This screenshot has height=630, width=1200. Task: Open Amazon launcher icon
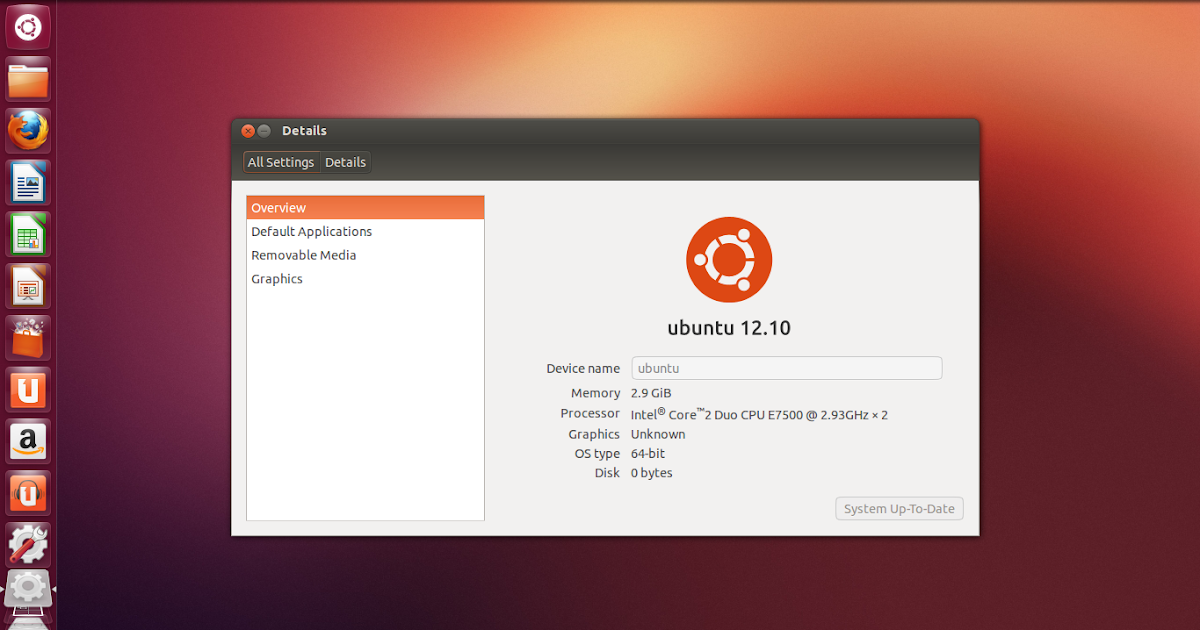pos(28,443)
